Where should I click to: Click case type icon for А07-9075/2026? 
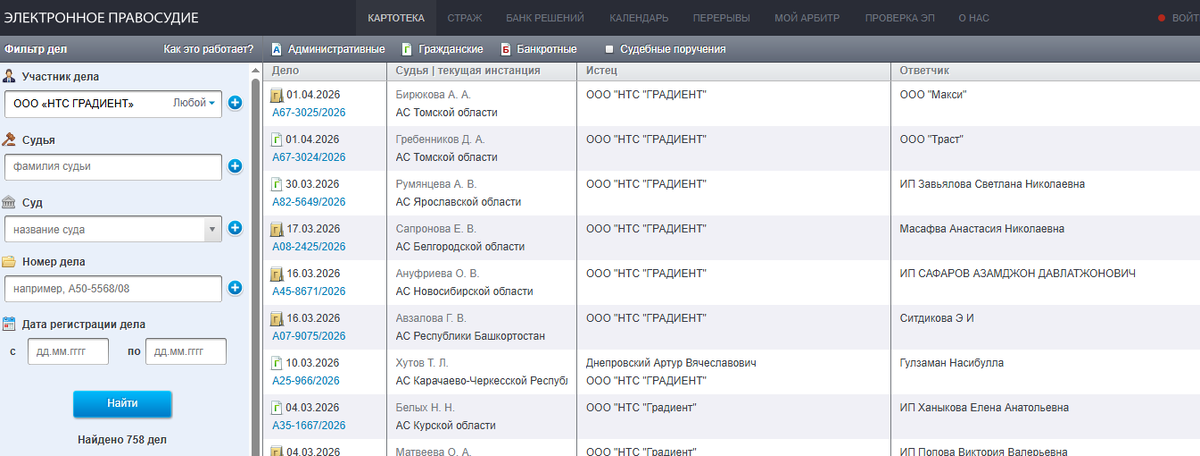click(x=277, y=319)
